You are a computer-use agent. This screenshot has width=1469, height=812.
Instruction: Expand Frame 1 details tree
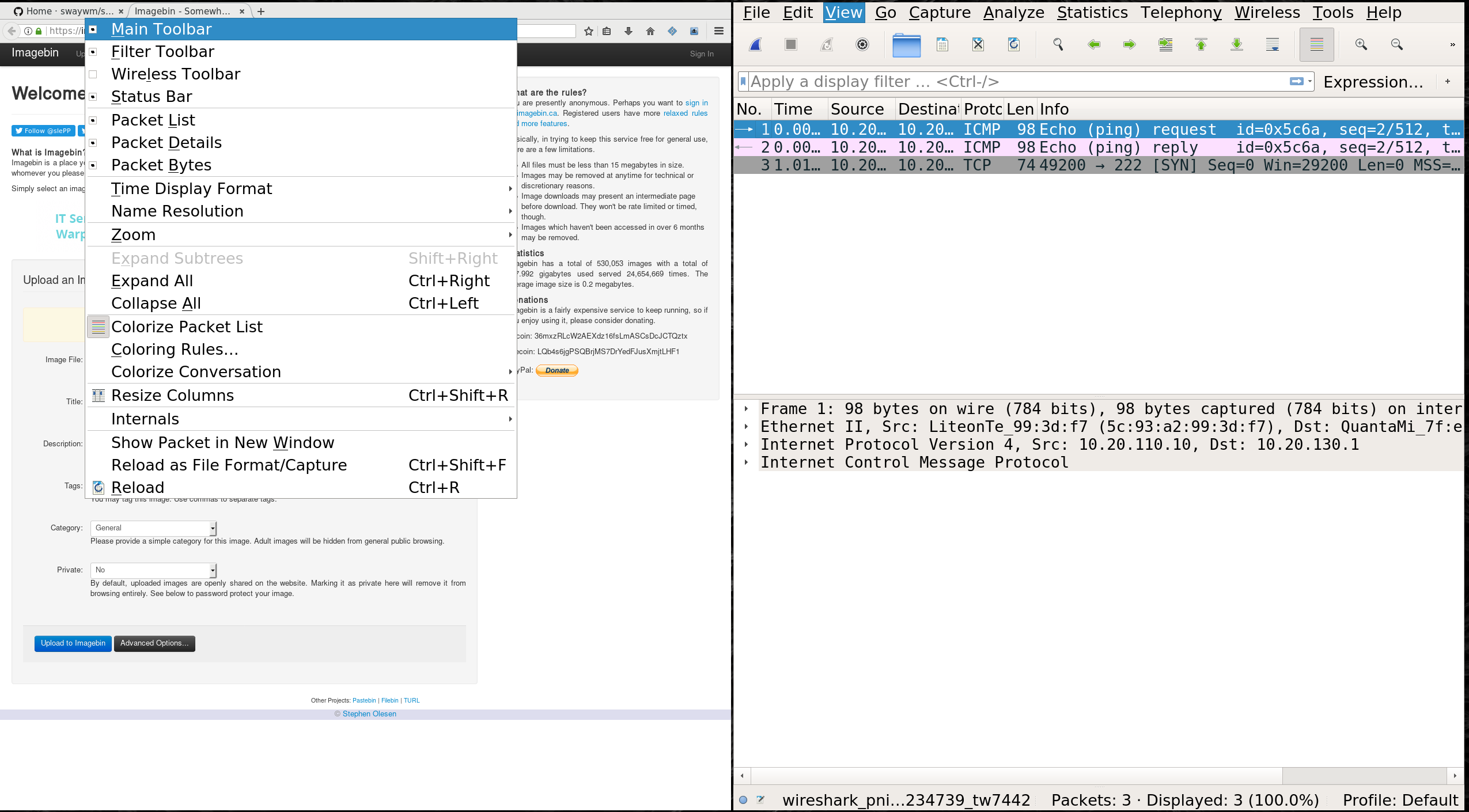746,409
